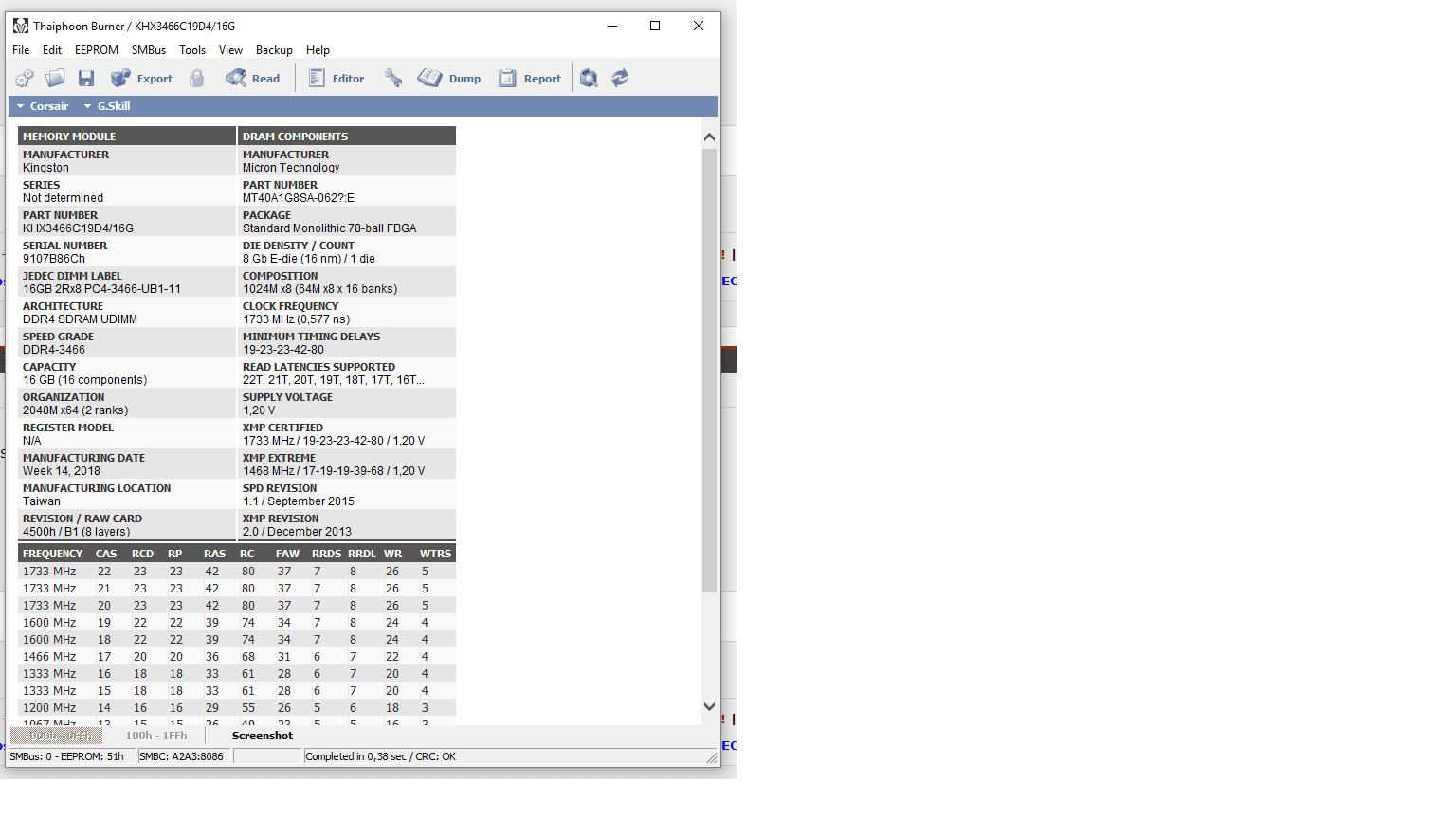The width and height of the screenshot is (1456, 819).
Task: Click the DDR4-3466 speed grade value
Action: pyautogui.click(x=54, y=350)
